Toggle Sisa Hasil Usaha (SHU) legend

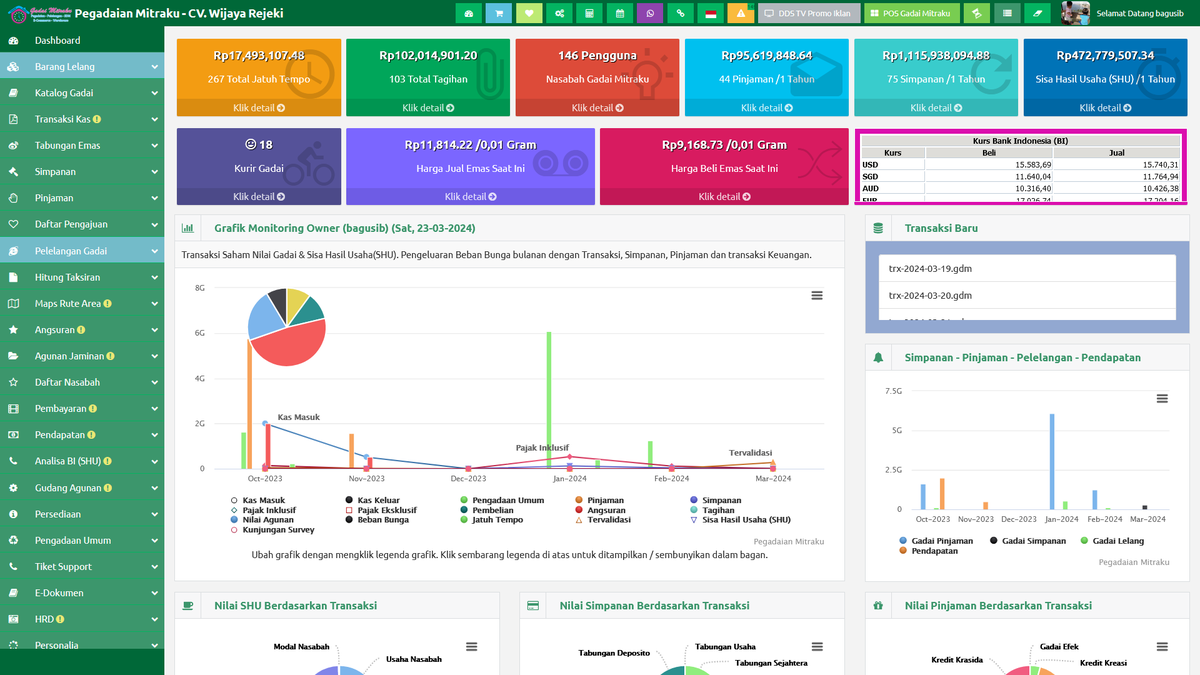pos(739,520)
